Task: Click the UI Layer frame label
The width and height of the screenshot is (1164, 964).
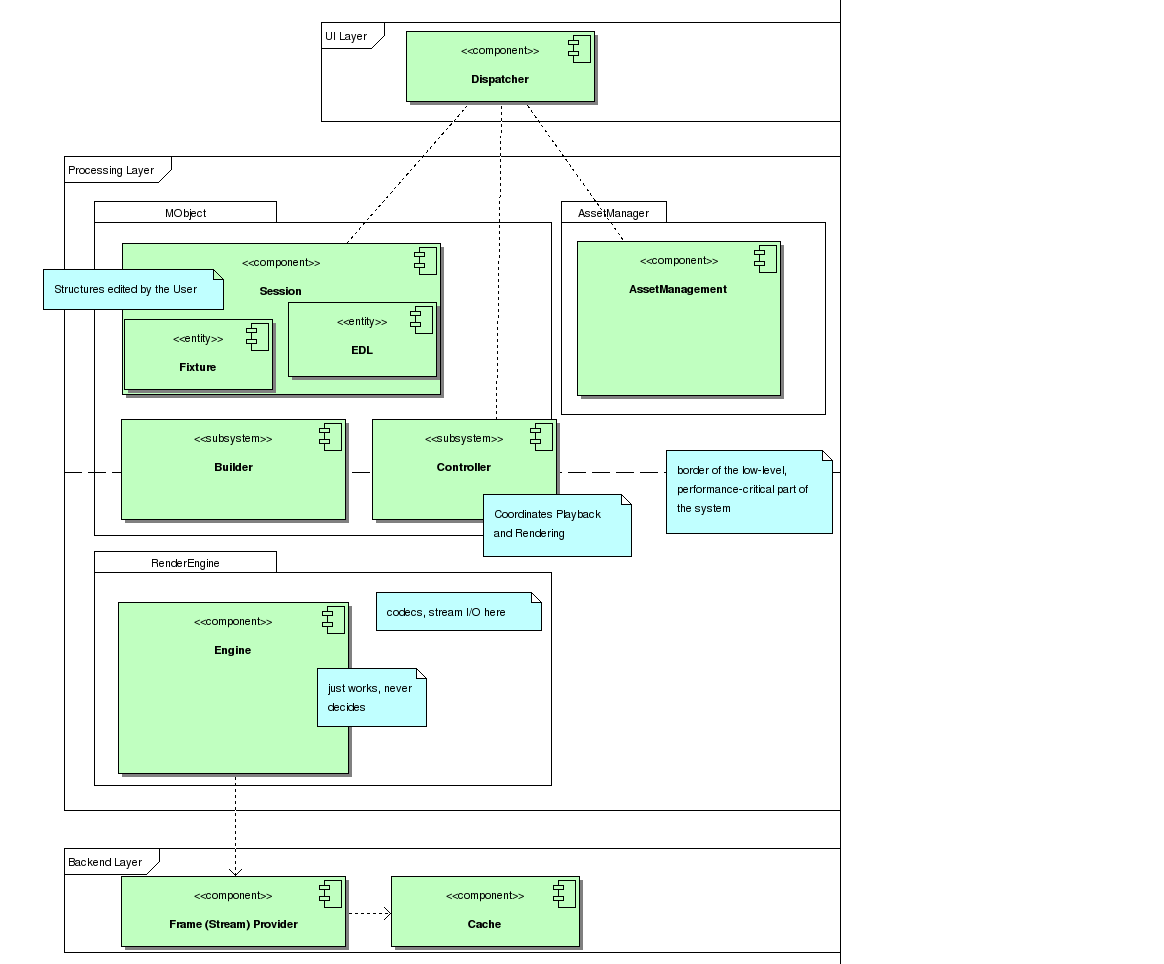Action: pos(346,36)
